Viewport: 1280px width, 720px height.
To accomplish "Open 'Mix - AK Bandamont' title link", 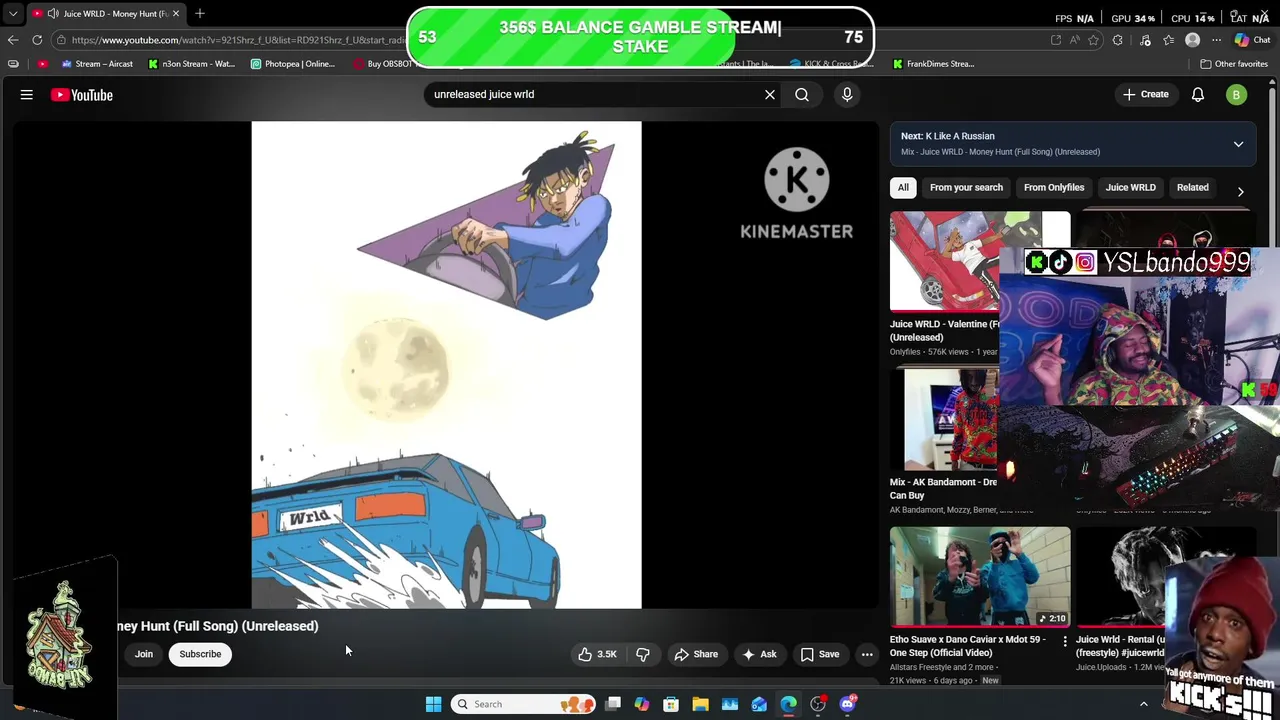I will tap(943, 489).
